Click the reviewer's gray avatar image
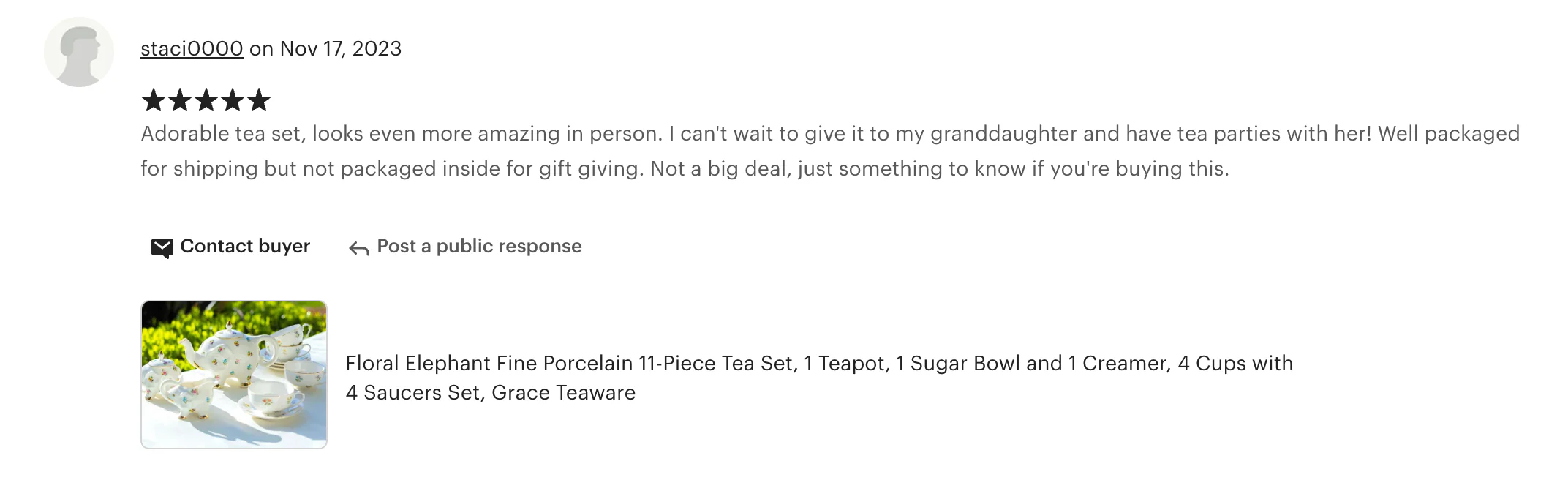 [x=79, y=52]
